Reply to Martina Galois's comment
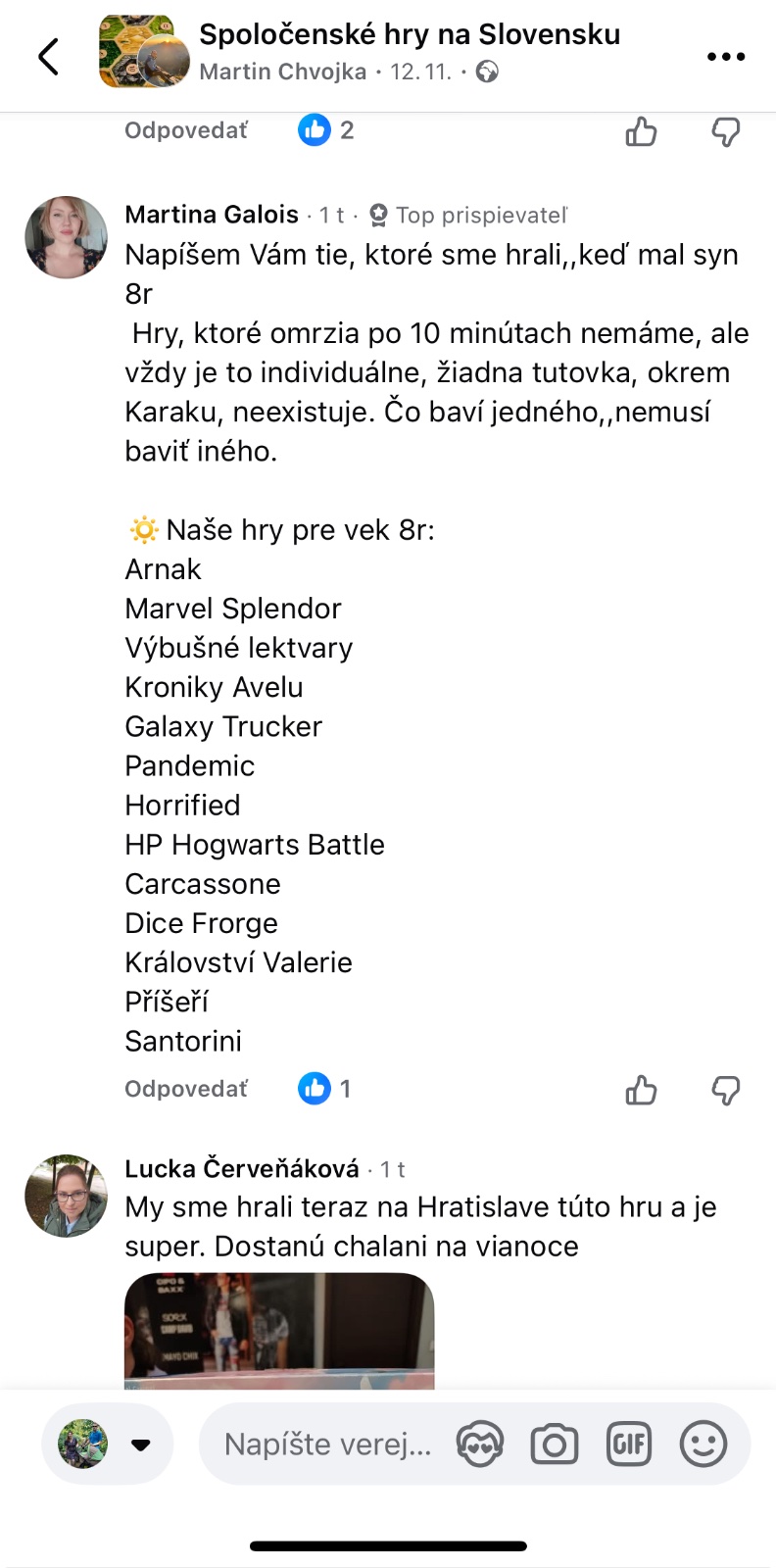 coord(186,1089)
